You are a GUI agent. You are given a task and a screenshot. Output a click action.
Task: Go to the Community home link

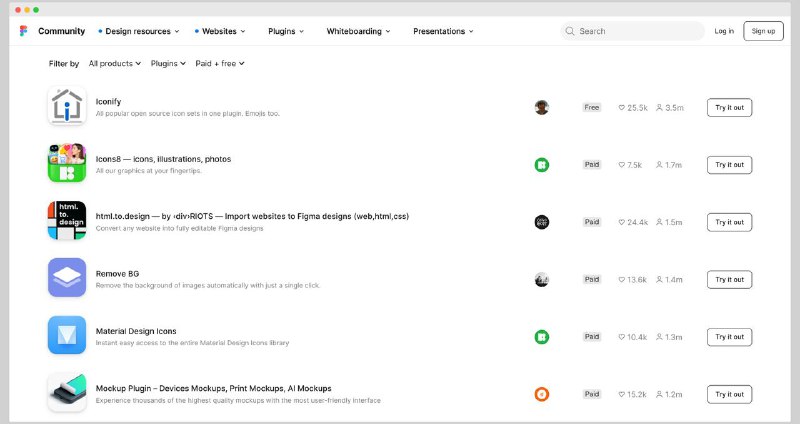click(x=61, y=31)
